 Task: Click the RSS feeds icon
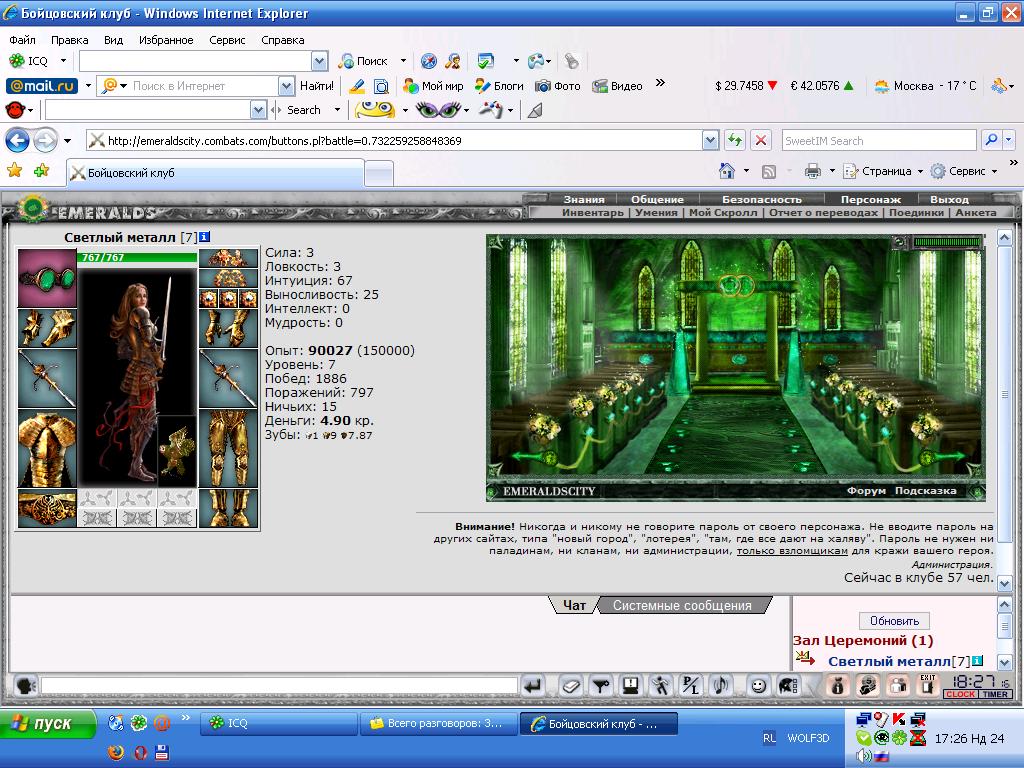769,171
